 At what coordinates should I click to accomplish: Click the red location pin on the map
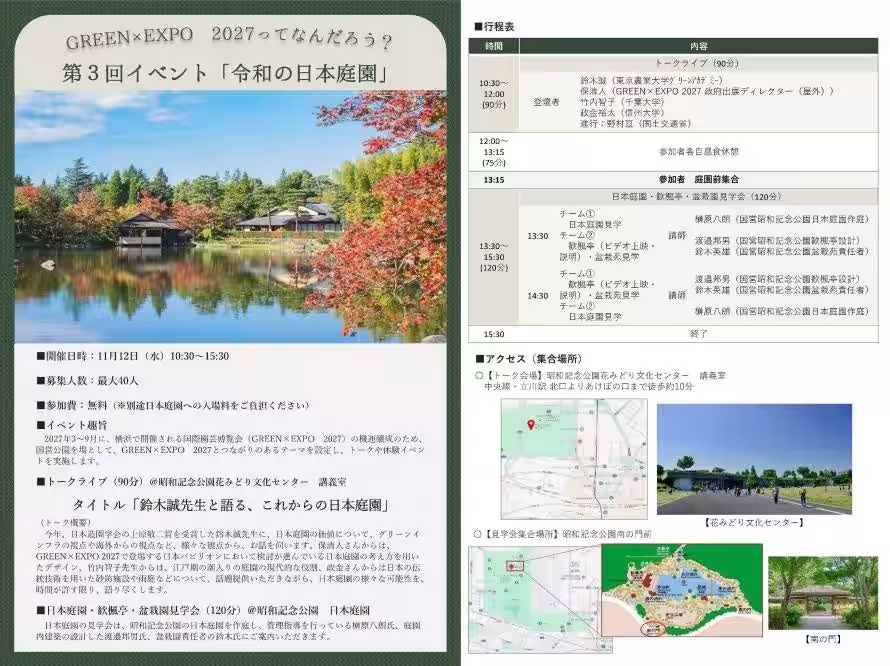click(x=530, y=424)
